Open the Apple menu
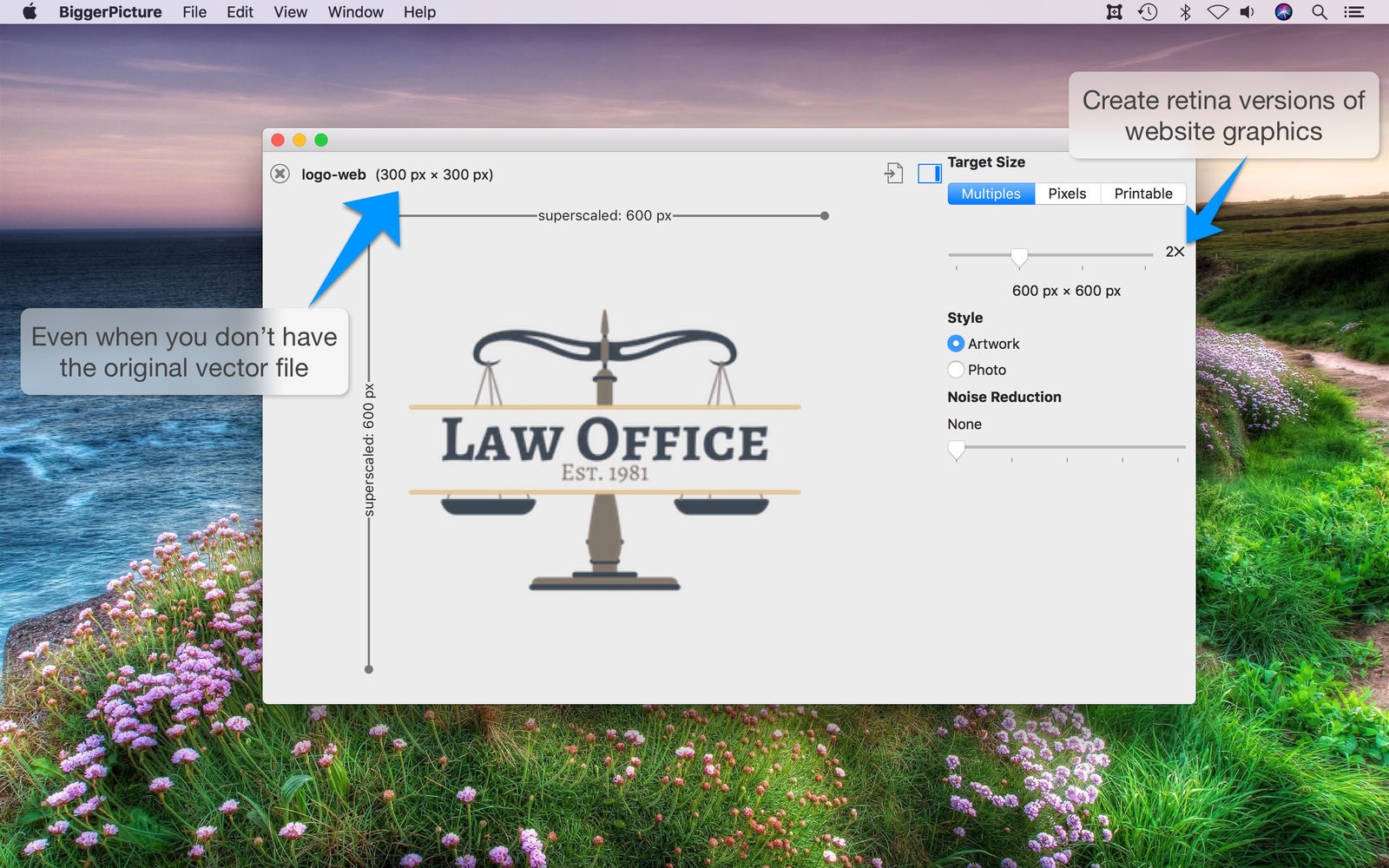The image size is (1389, 868). point(30,12)
